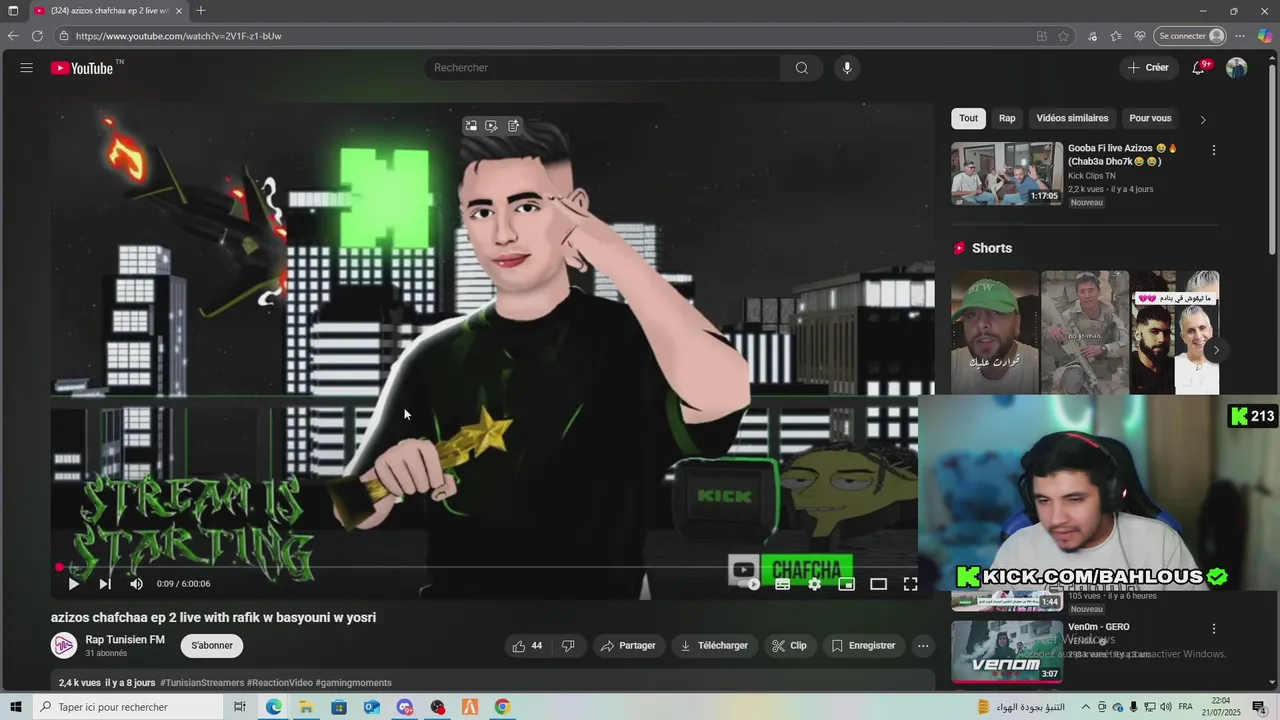Toggle autoplay switch in the player

[x=748, y=584]
